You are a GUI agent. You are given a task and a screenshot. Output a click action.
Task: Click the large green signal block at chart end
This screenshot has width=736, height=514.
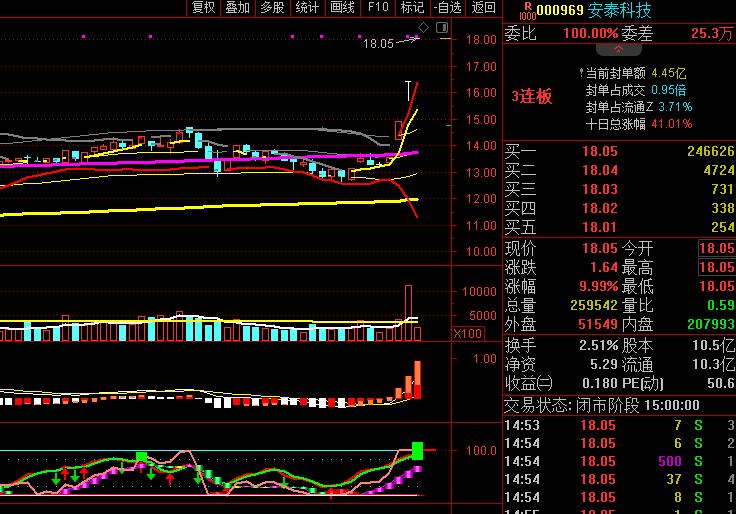tap(418, 450)
